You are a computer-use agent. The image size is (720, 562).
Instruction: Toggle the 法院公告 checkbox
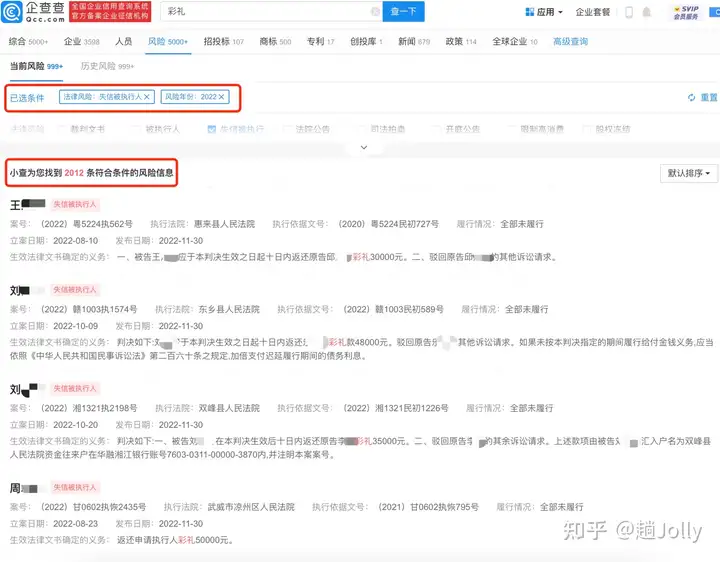tap(287, 129)
